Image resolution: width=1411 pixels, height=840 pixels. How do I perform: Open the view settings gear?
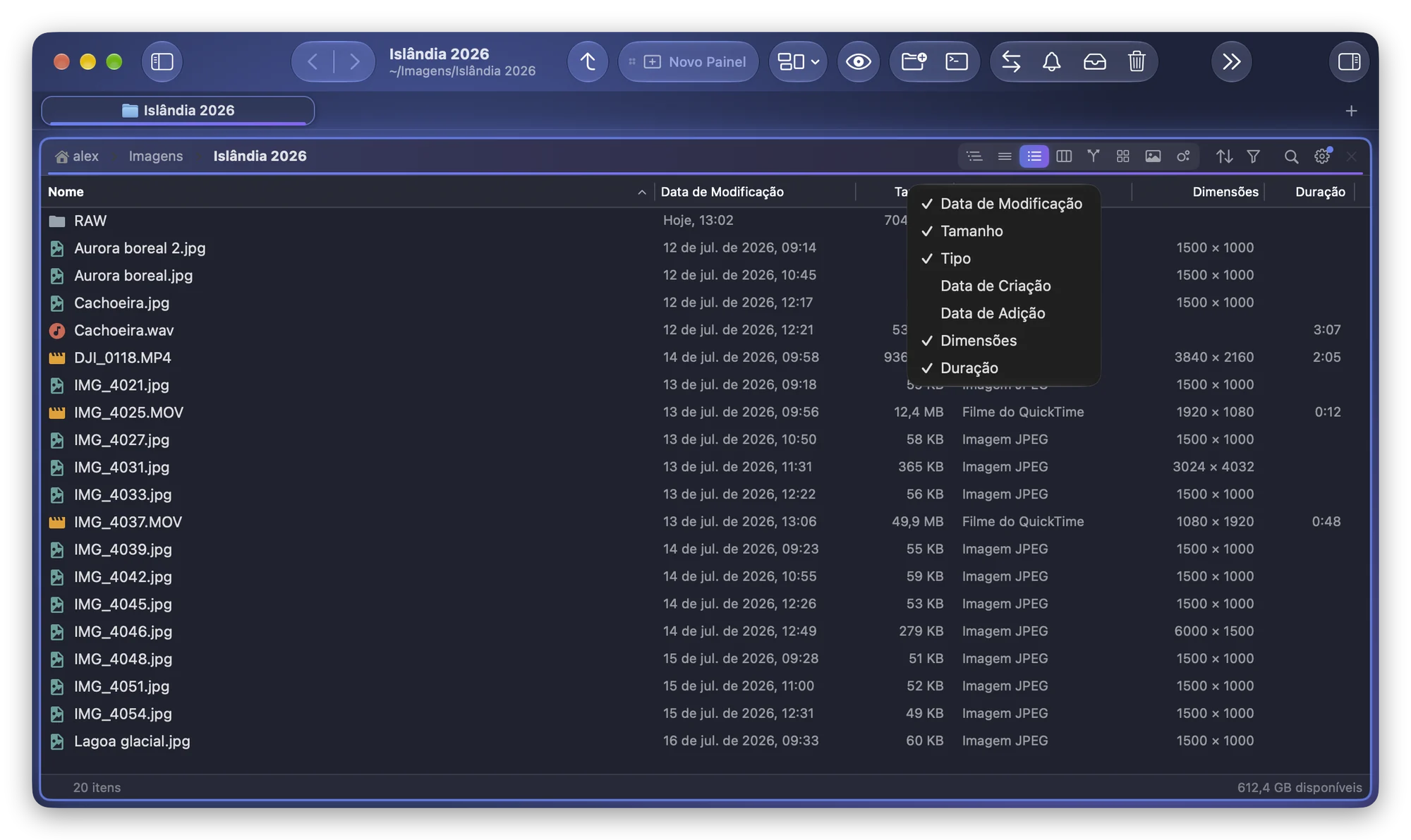[1321, 156]
